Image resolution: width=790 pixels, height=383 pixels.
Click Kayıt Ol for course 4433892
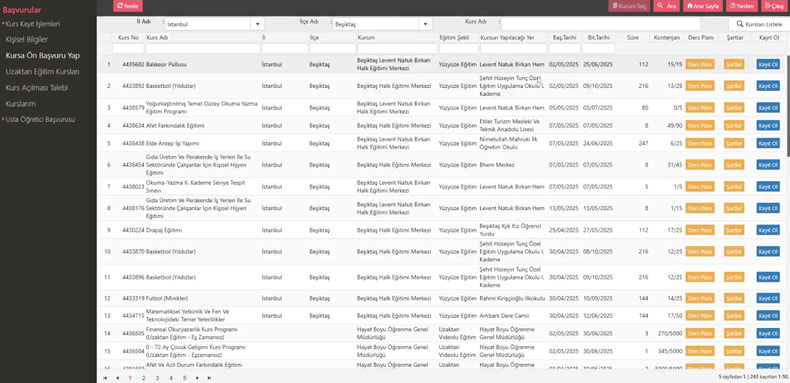(768, 86)
